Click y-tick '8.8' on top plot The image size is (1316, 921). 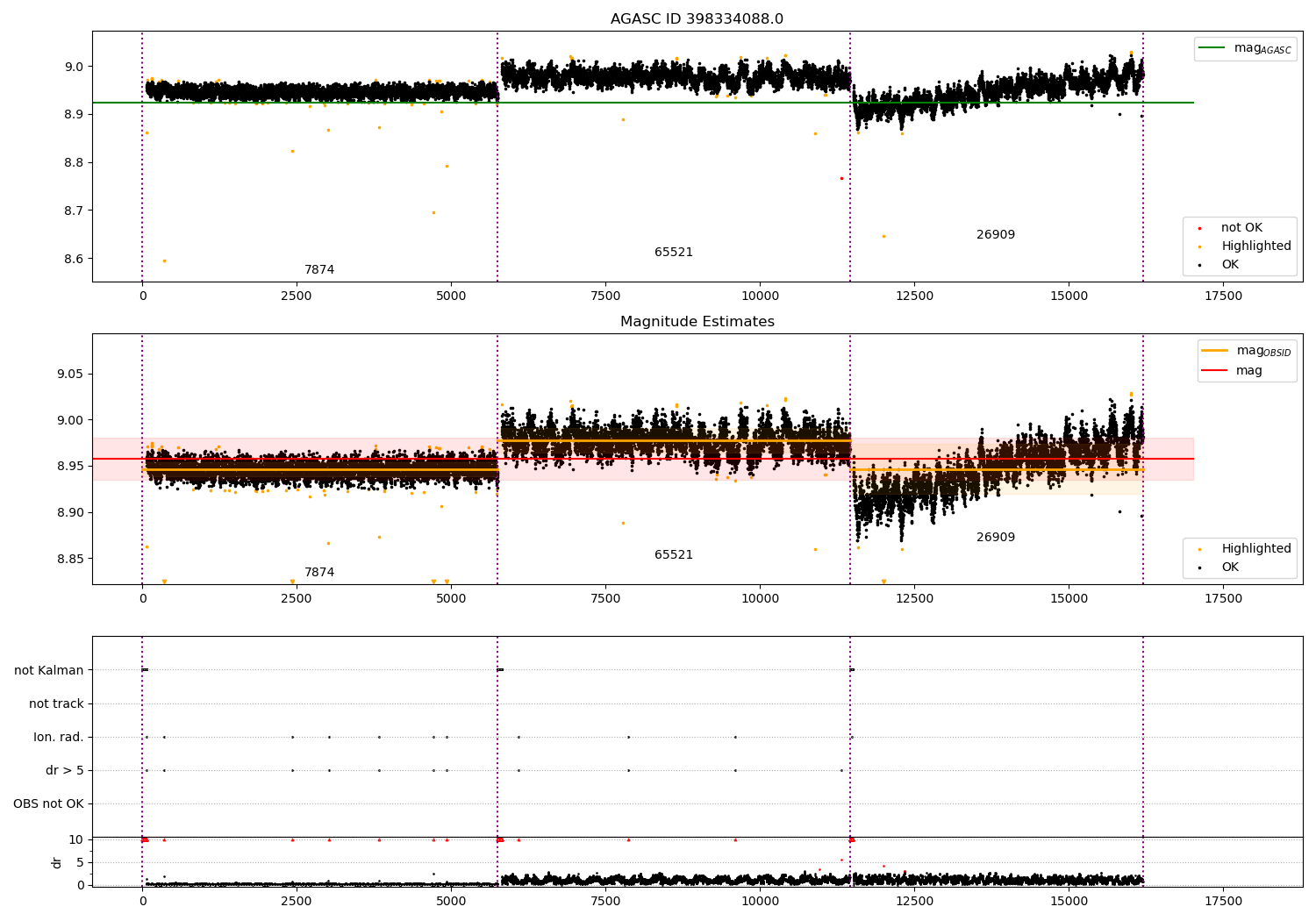74,163
